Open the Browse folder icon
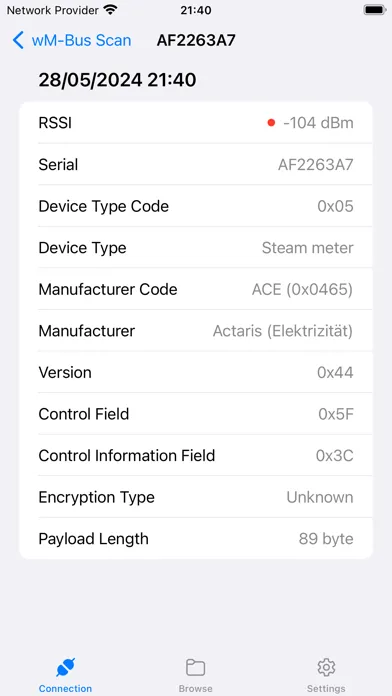 pos(195,667)
